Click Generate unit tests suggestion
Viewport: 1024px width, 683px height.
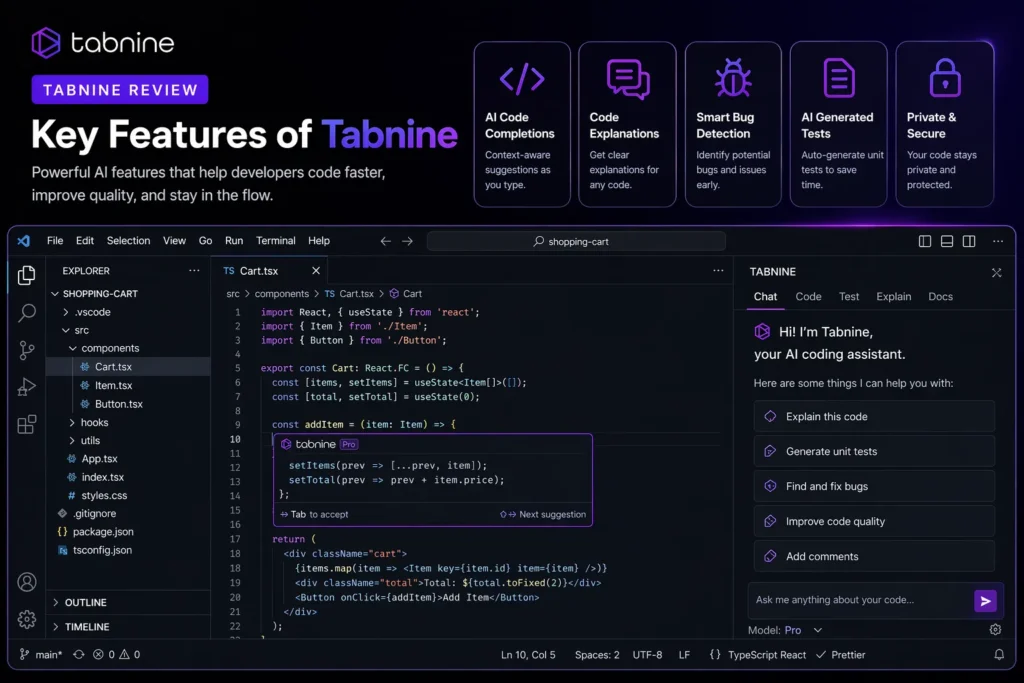pyautogui.click(x=874, y=451)
